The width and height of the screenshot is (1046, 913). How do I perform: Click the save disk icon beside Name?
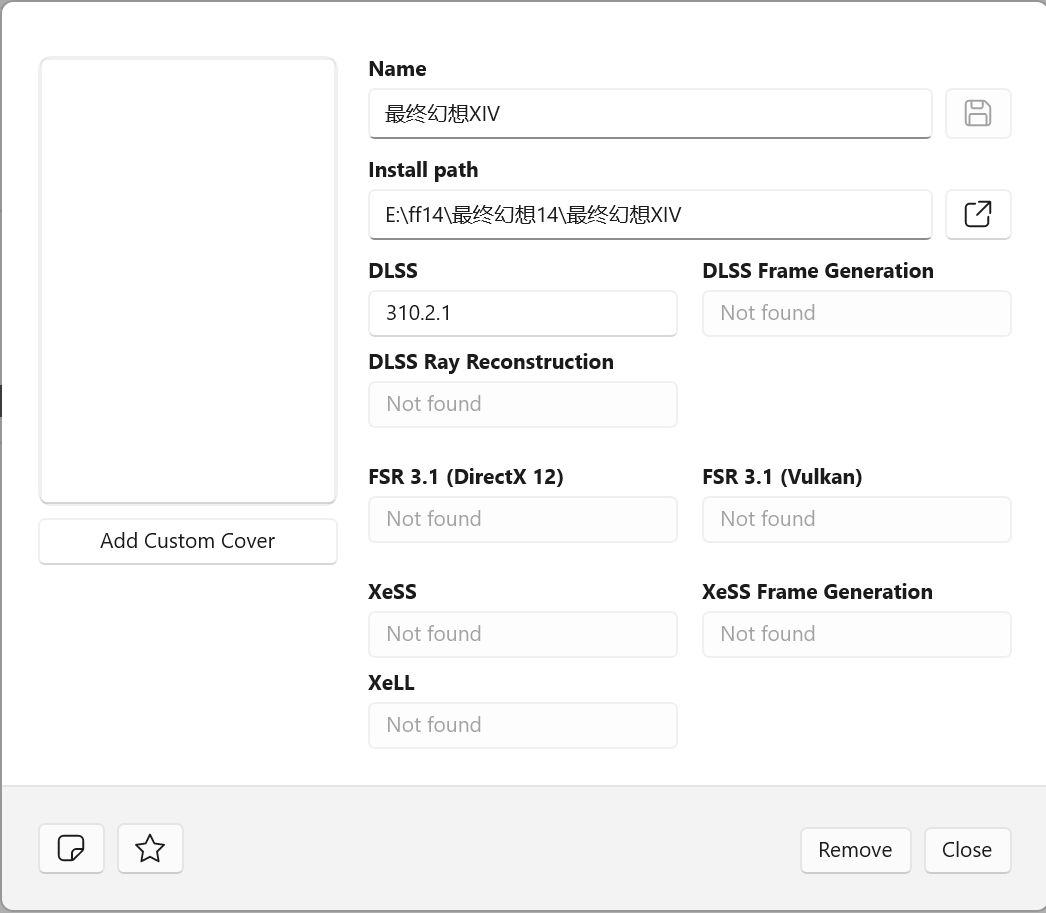point(978,113)
